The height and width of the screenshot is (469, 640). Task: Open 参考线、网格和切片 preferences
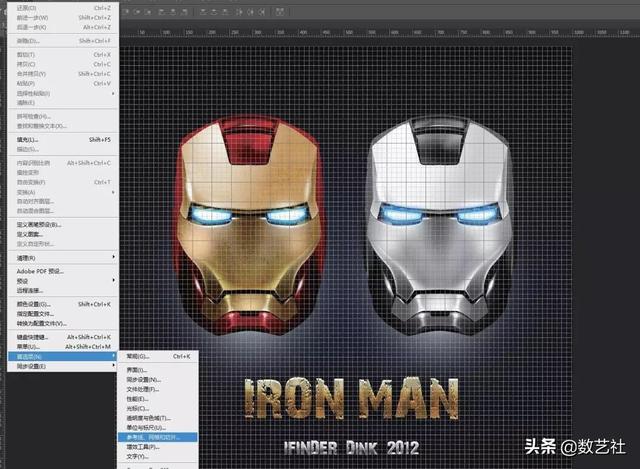[x=158, y=437]
